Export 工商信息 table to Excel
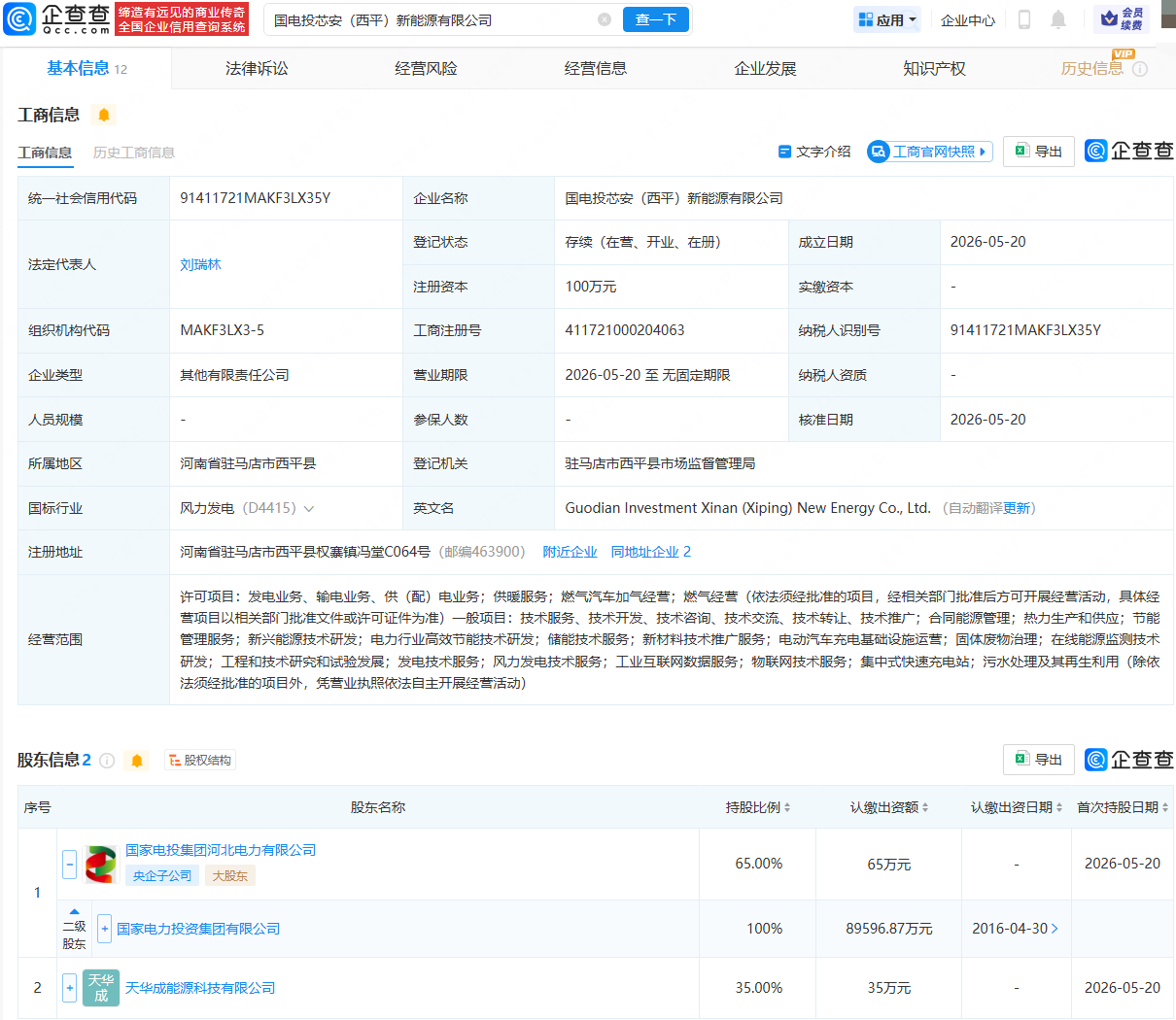Viewport: 1176px width, 1020px height. [x=1039, y=152]
